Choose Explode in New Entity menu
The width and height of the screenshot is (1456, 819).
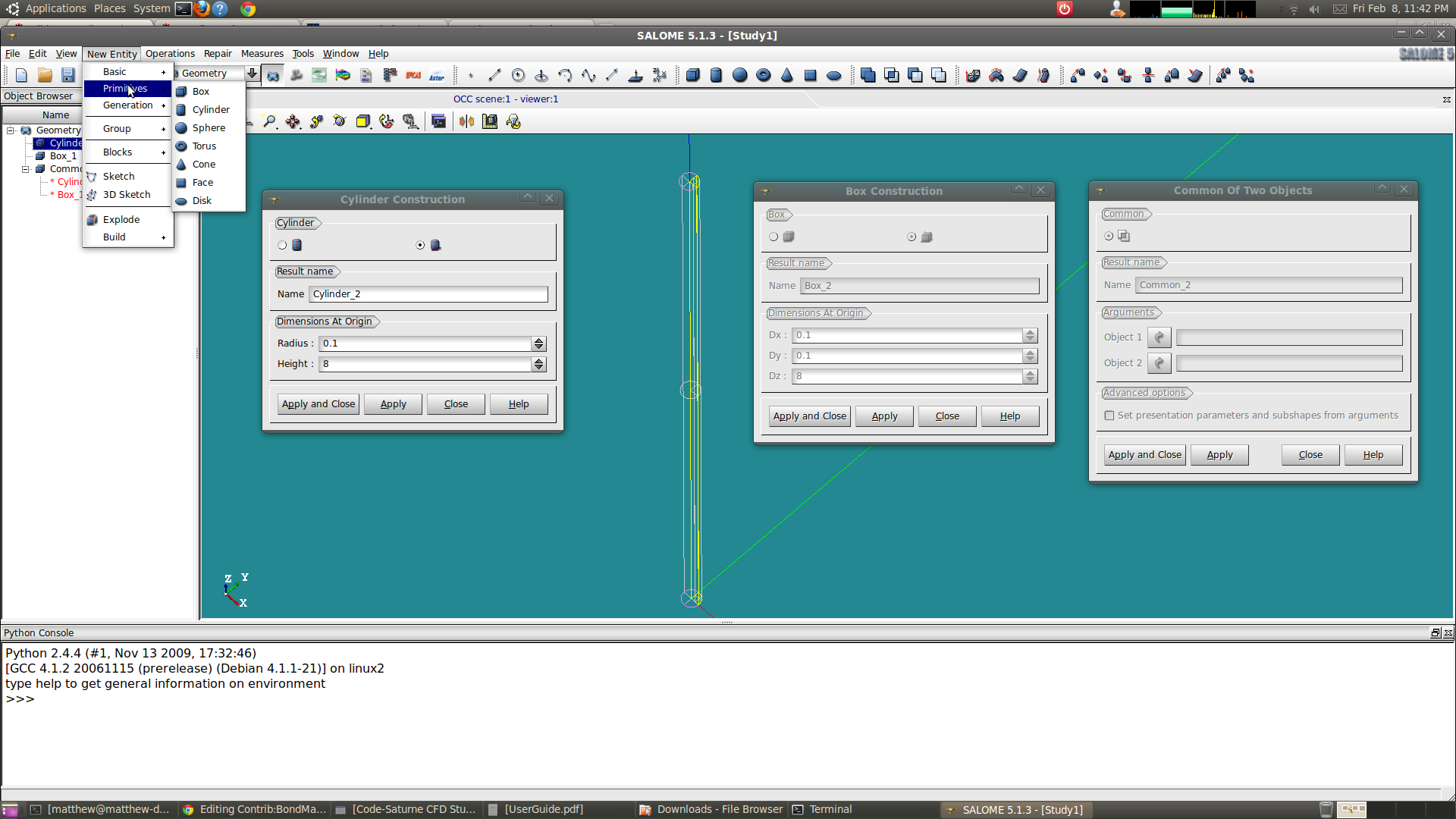tap(127, 220)
